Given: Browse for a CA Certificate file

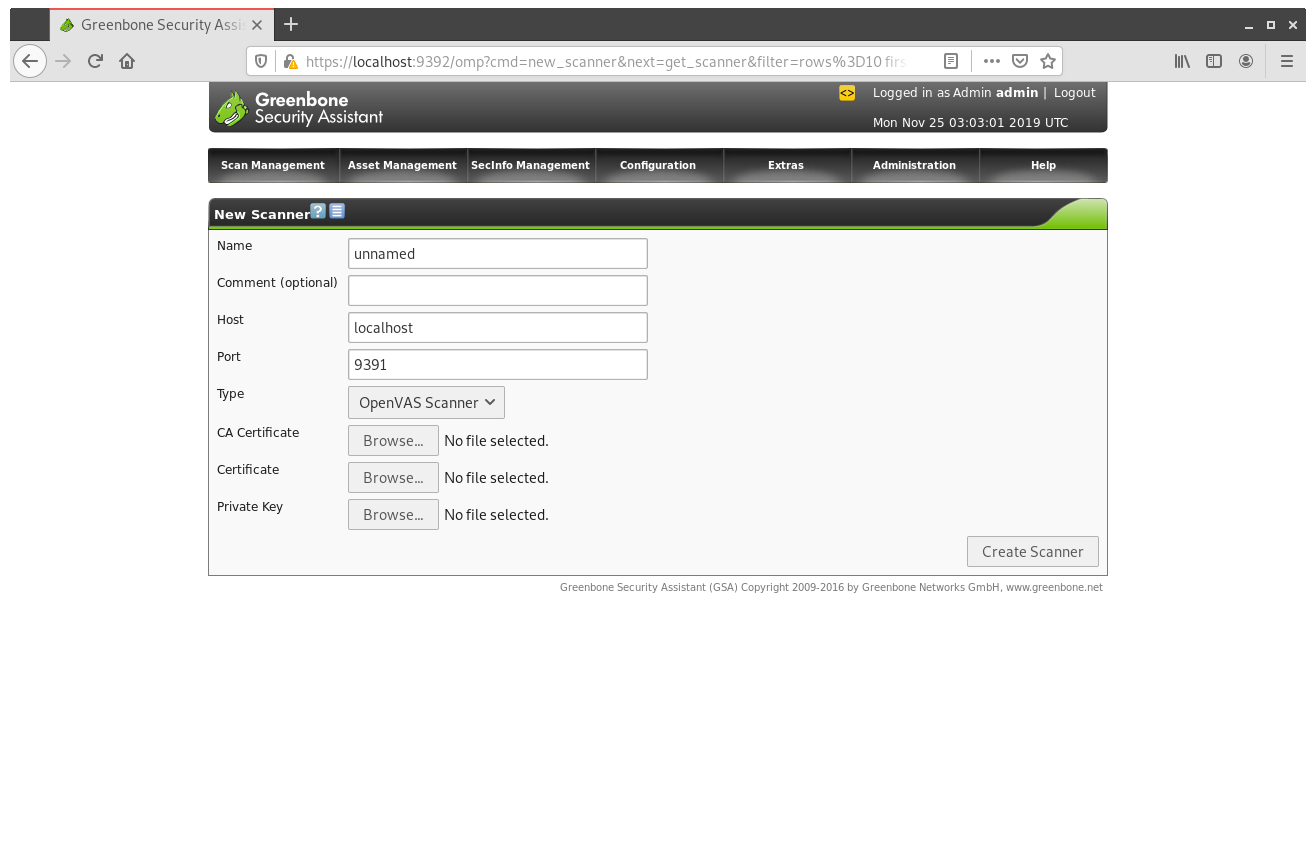Looking at the screenshot, I should pyautogui.click(x=393, y=440).
